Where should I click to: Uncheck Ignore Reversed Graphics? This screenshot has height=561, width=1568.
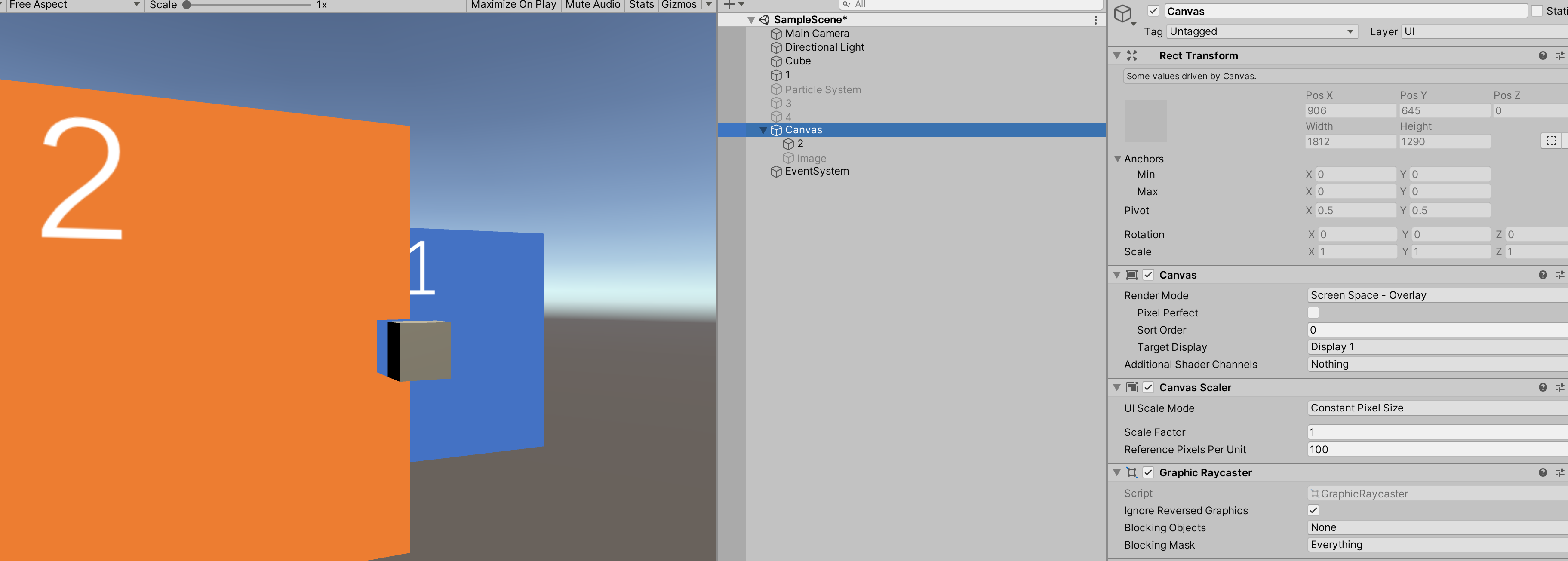[1313, 511]
